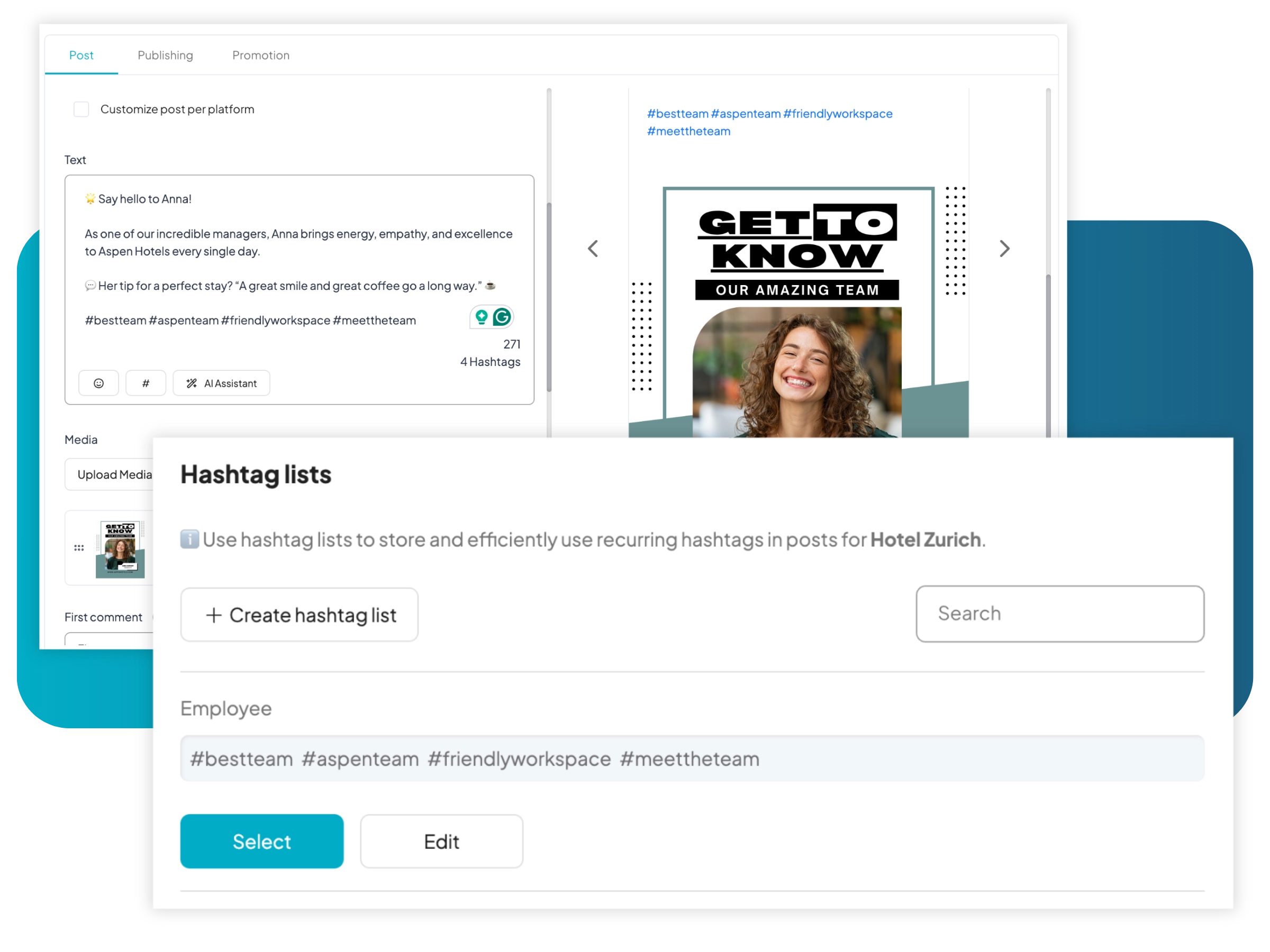Click Create hashtag list button

tap(299, 615)
